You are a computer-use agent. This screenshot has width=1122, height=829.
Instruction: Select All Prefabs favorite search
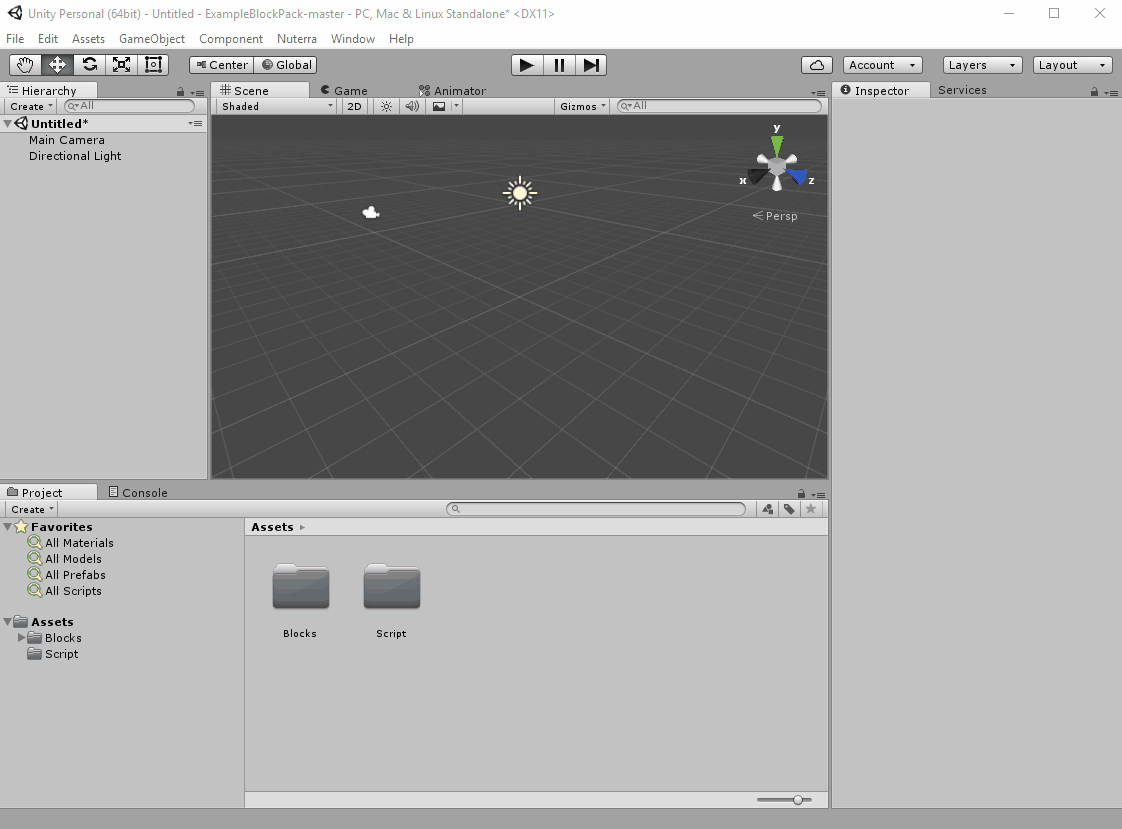75,575
